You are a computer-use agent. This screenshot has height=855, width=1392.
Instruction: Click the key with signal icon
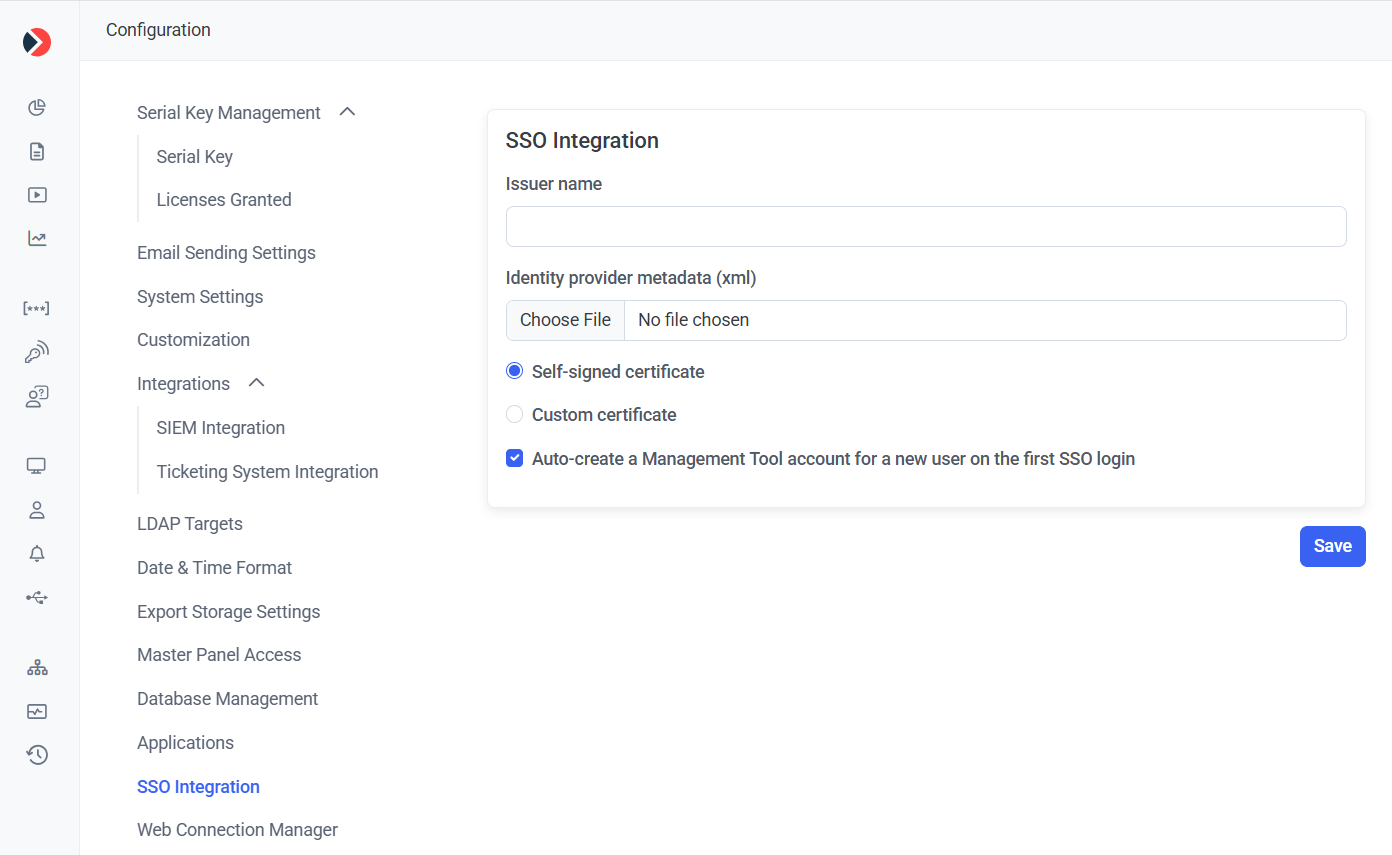[x=37, y=352]
